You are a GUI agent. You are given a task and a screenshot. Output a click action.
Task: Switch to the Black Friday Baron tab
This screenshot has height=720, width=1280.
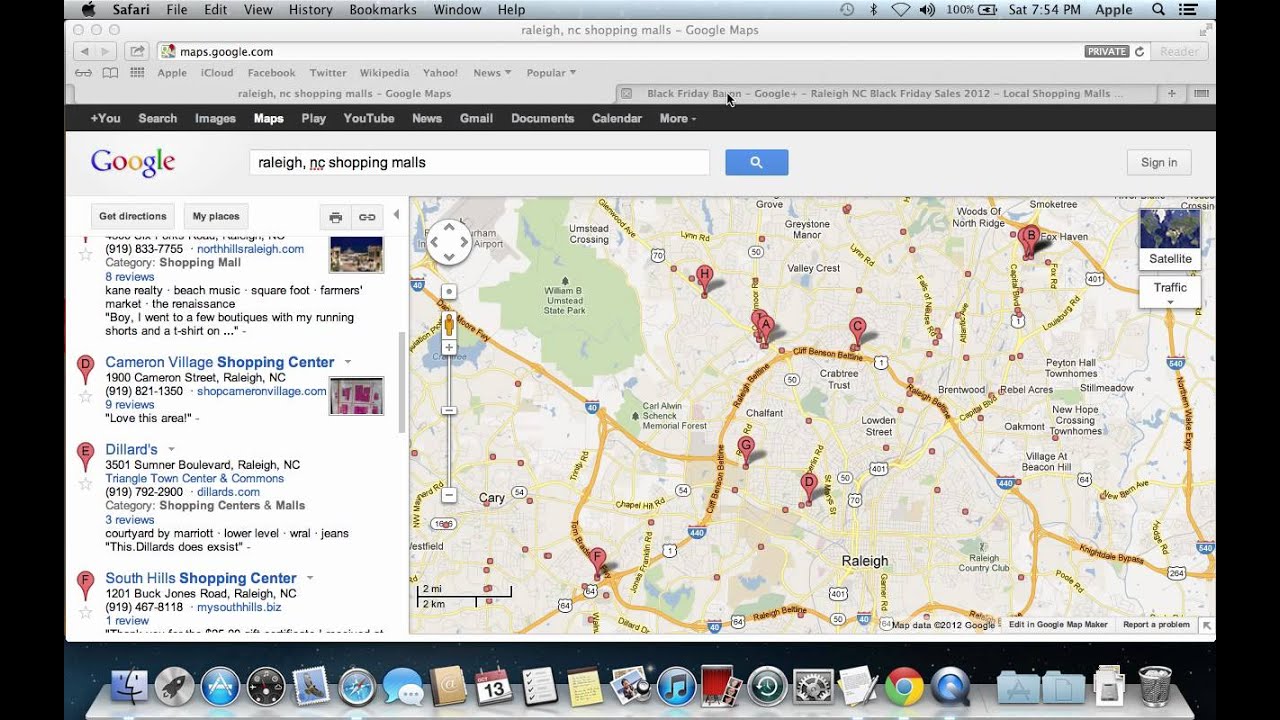(x=878, y=93)
